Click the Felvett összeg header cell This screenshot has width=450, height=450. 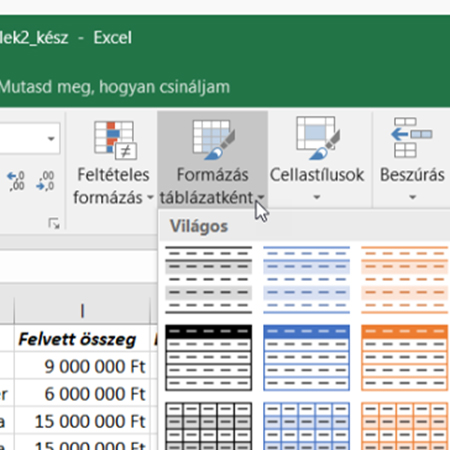[x=82, y=338]
